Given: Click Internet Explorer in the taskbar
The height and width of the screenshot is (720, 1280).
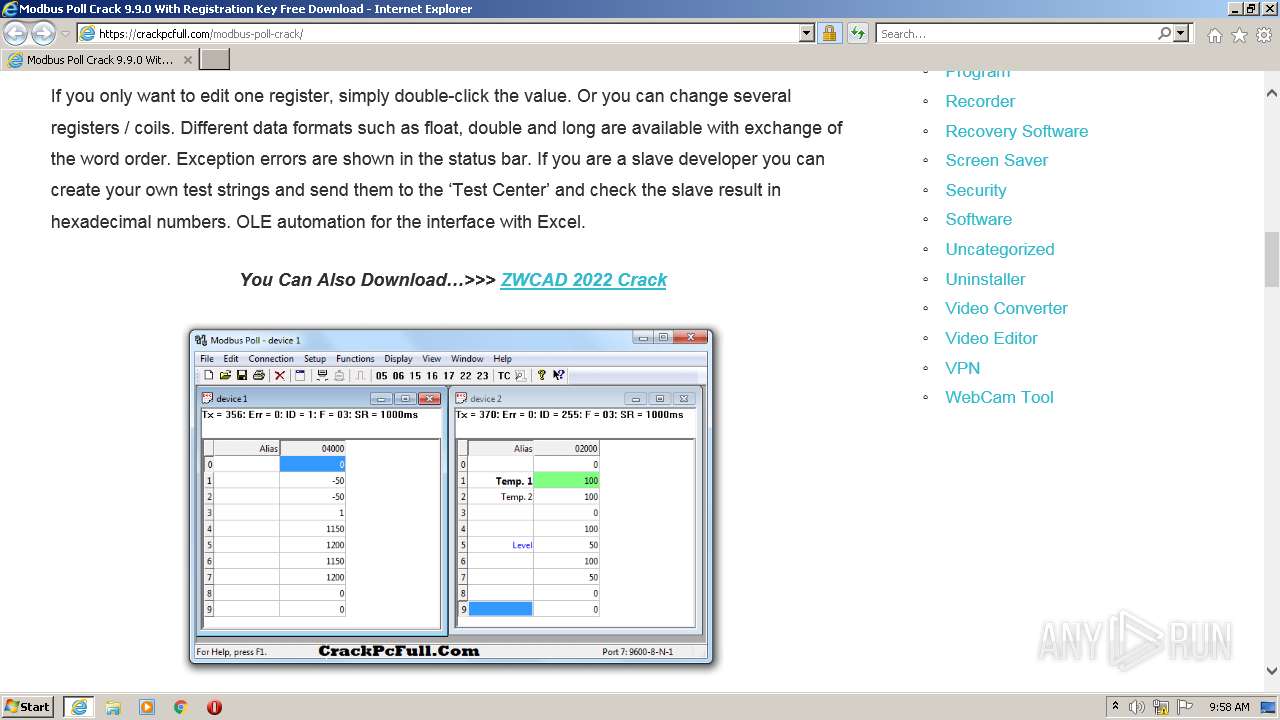Looking at the screenshot, I should coord(79,706).
